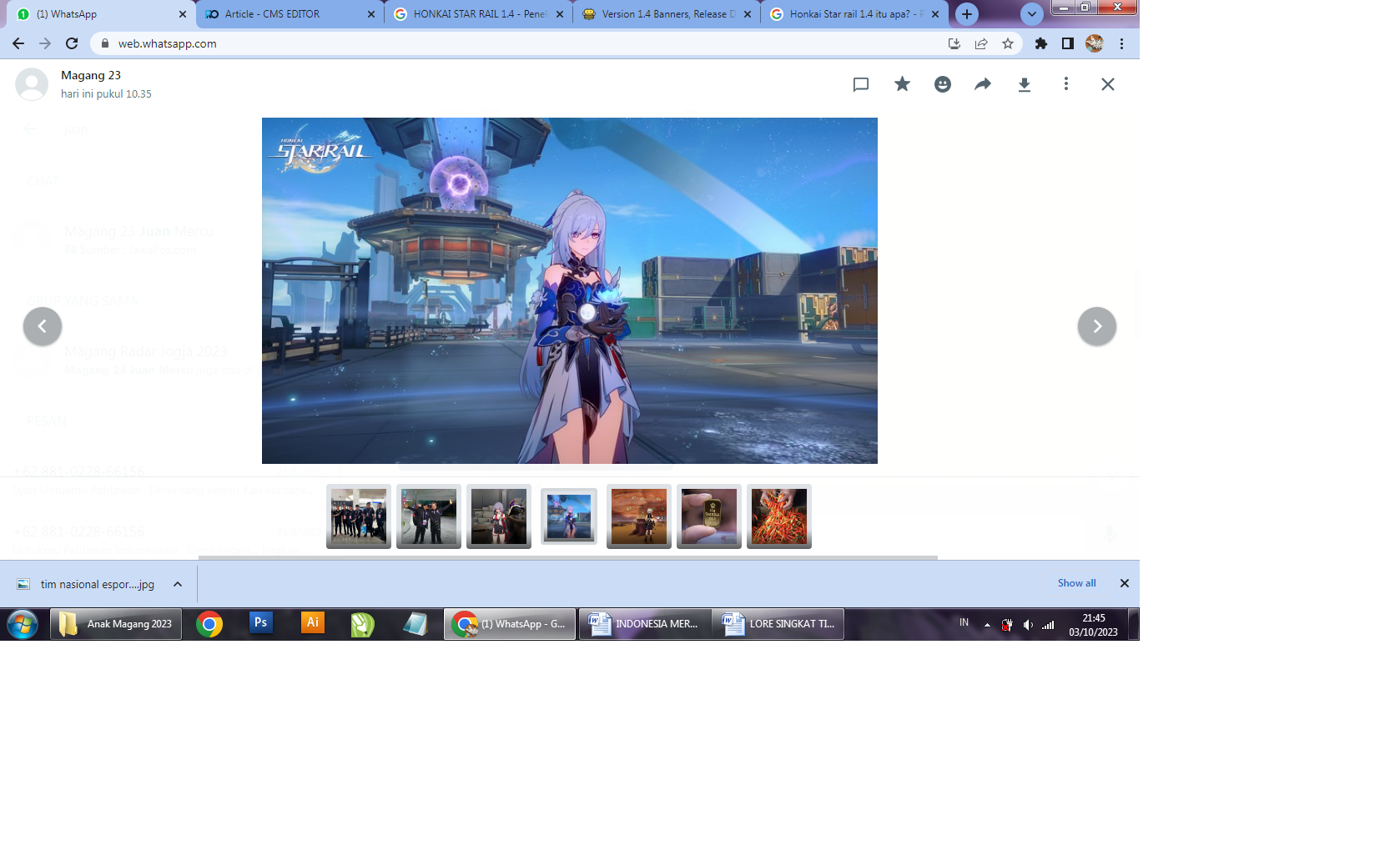The image size is (1400, 861).
Task: Open the tab search dropdown
Action: point(1032,14)
